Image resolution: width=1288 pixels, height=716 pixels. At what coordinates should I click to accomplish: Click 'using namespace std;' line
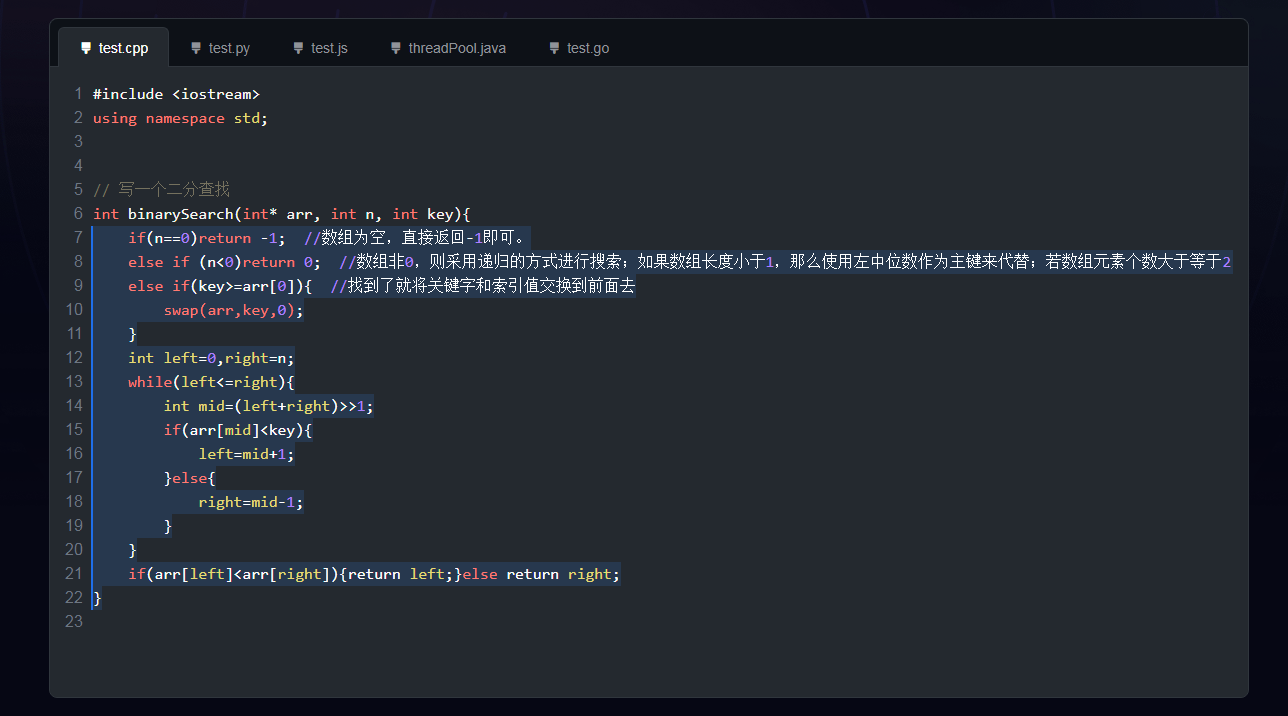point(181,118)
